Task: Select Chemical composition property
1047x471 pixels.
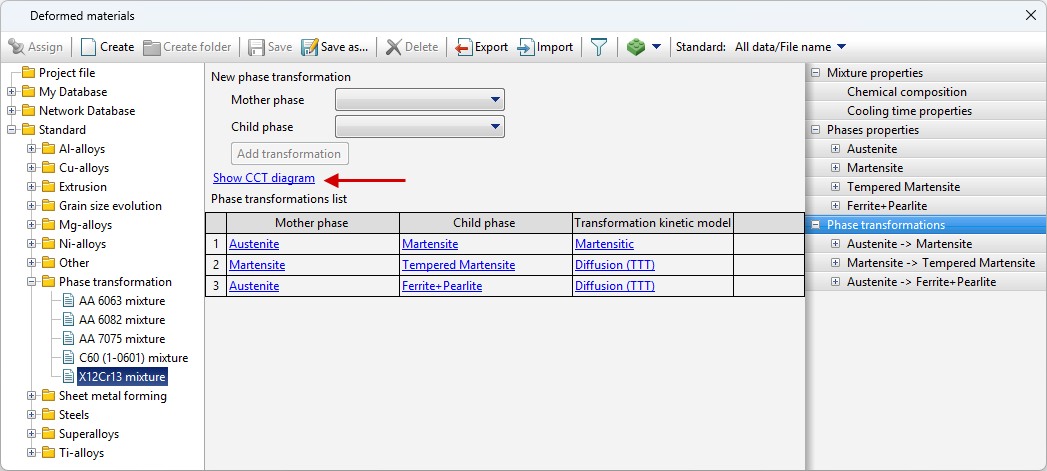Action: (907, 92)
